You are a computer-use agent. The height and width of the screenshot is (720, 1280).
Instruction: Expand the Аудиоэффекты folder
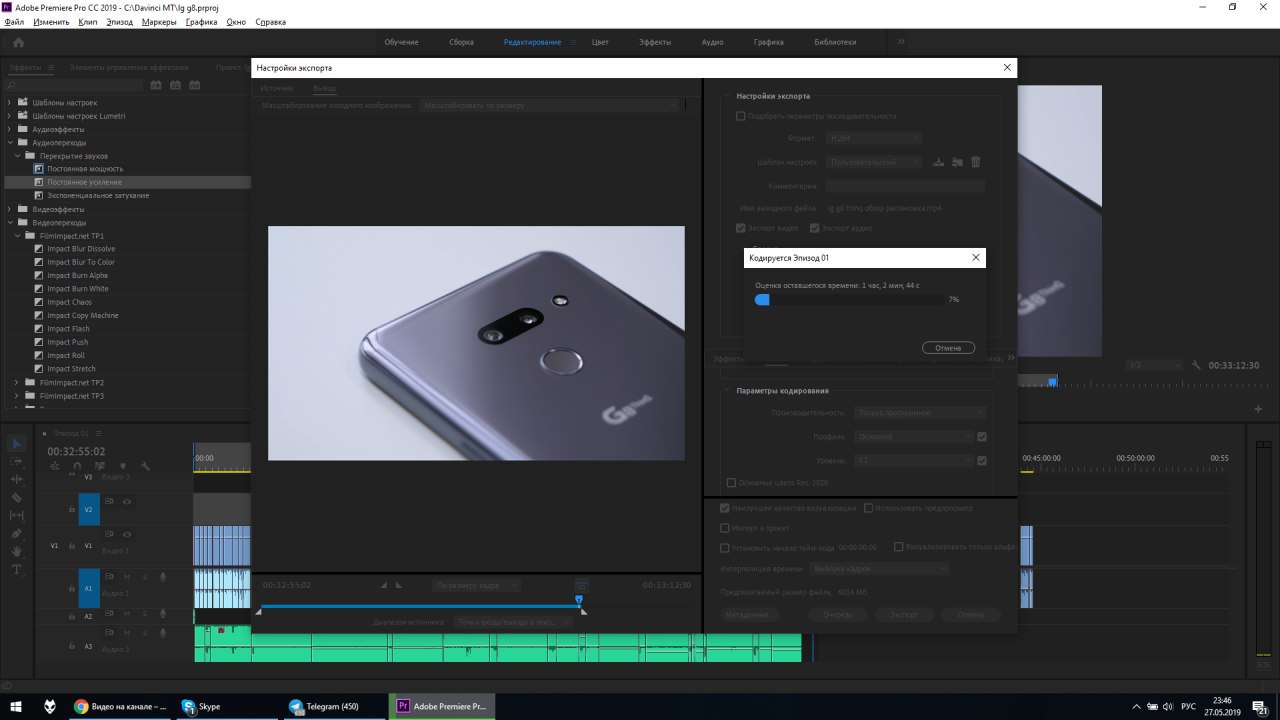10,129
